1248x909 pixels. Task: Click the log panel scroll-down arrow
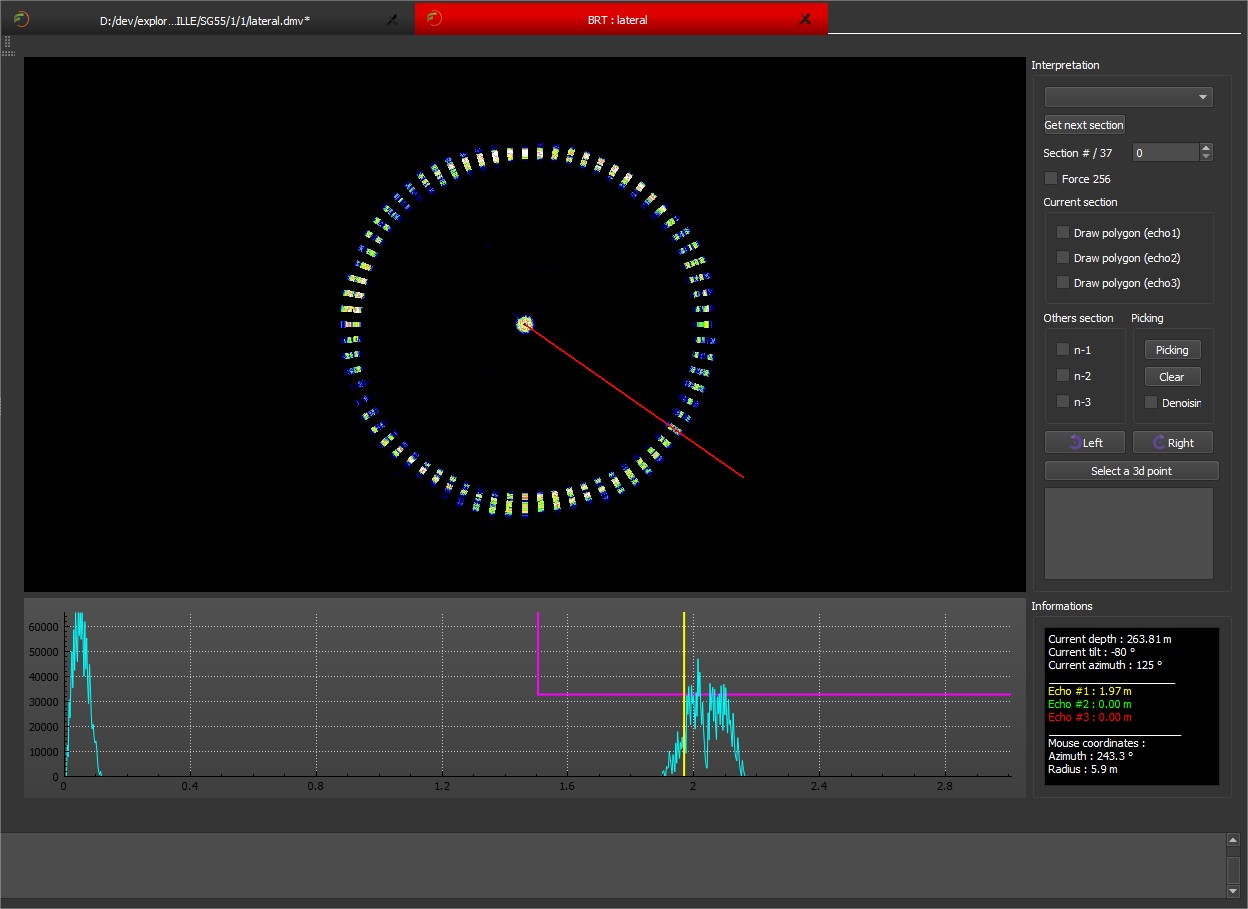1233,890
